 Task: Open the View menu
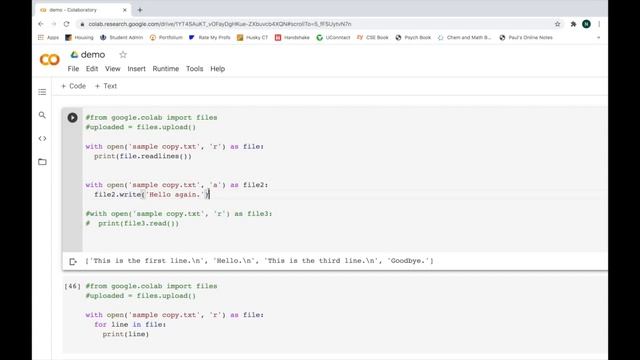pos(113,69)
